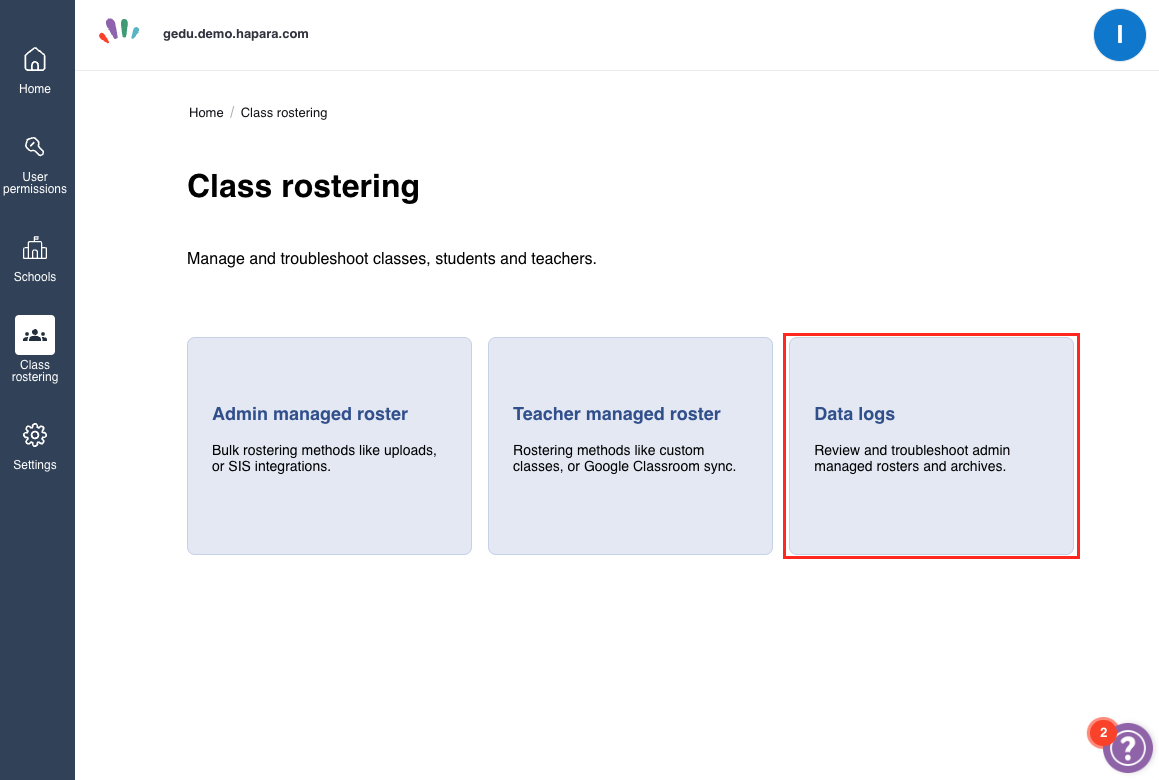The image size is (1159, 780).
Task: Click the Class rostering page title
Action: coord(303,186)
